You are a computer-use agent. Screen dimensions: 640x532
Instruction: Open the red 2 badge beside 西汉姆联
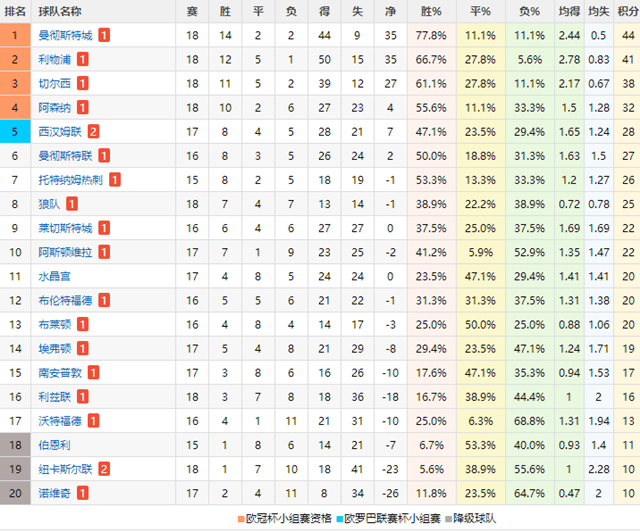click(x=93, y=131)
